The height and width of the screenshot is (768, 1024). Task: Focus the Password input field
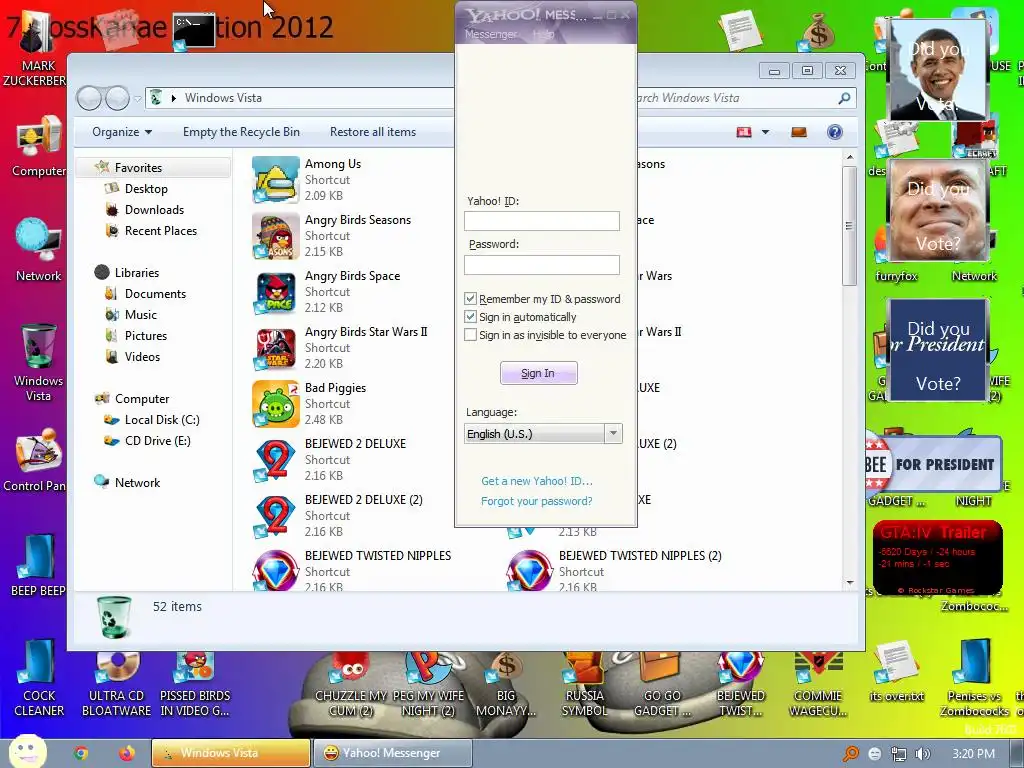point(541,264)
